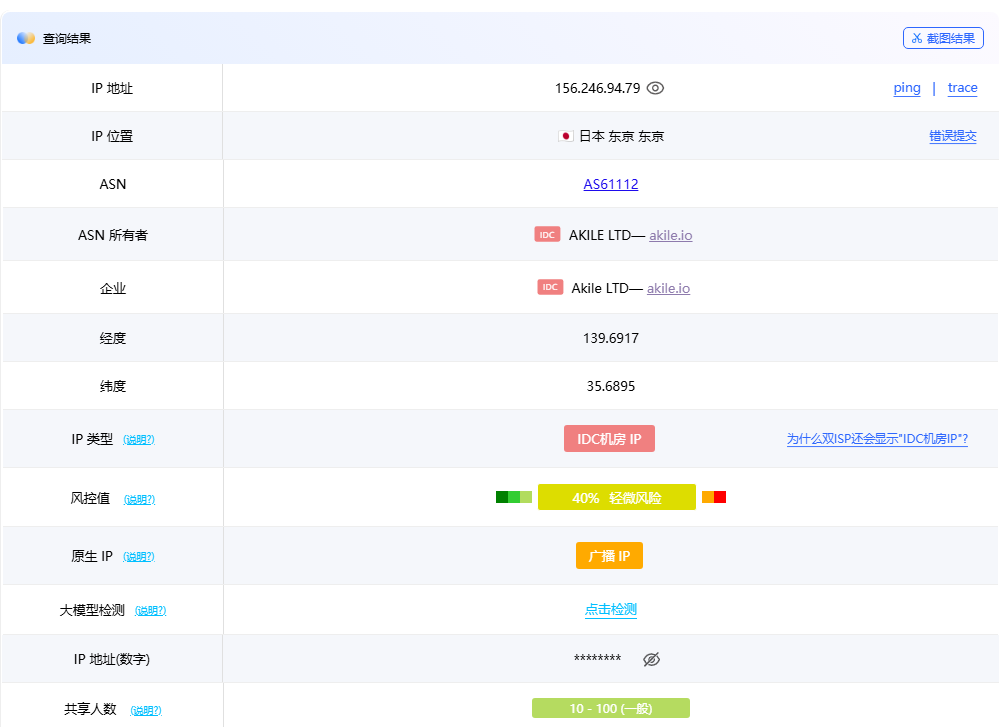Click the 40% 轻微风险 risk bar

click(616, 498)
